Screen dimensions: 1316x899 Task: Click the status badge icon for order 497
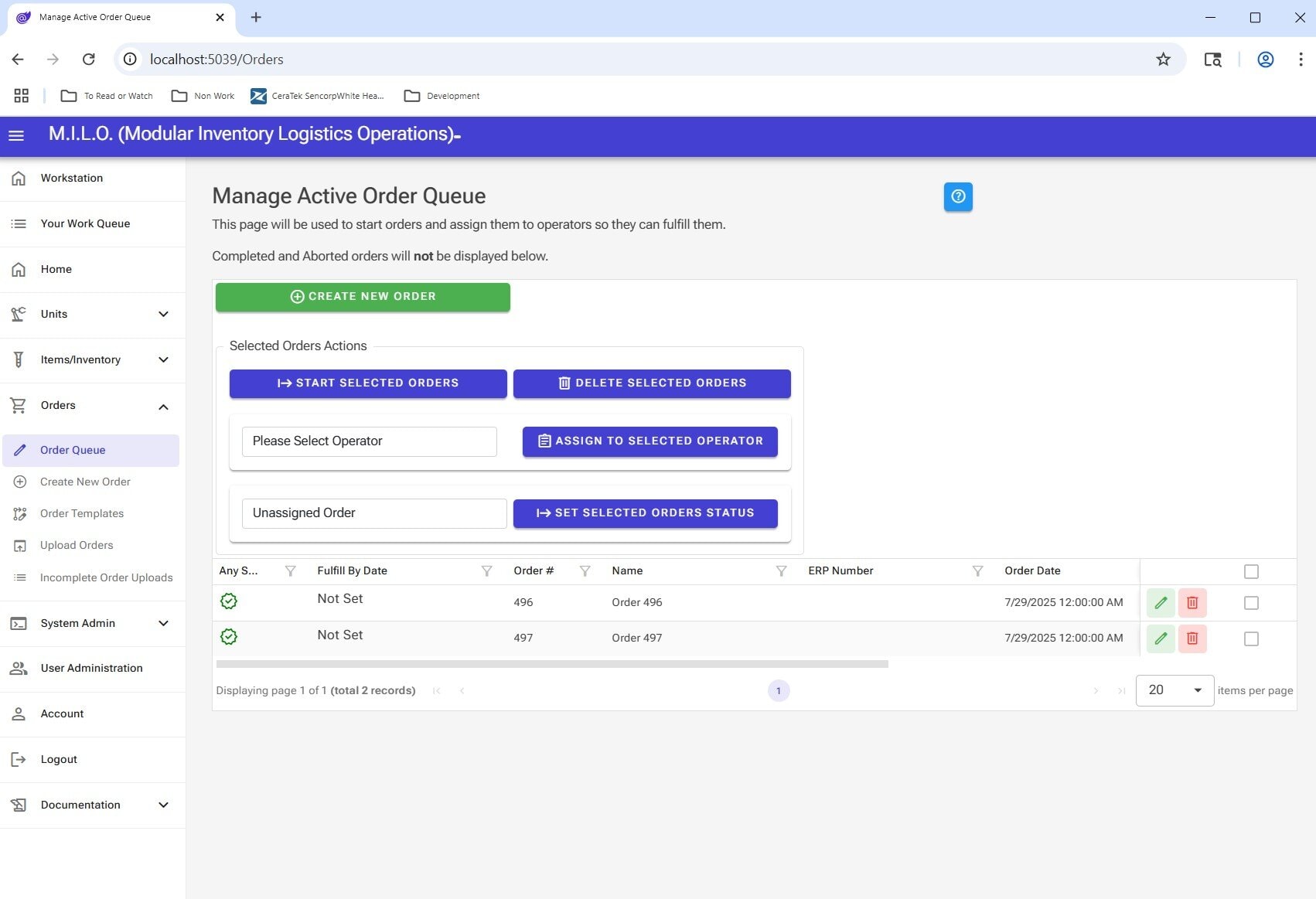[229, 637]
